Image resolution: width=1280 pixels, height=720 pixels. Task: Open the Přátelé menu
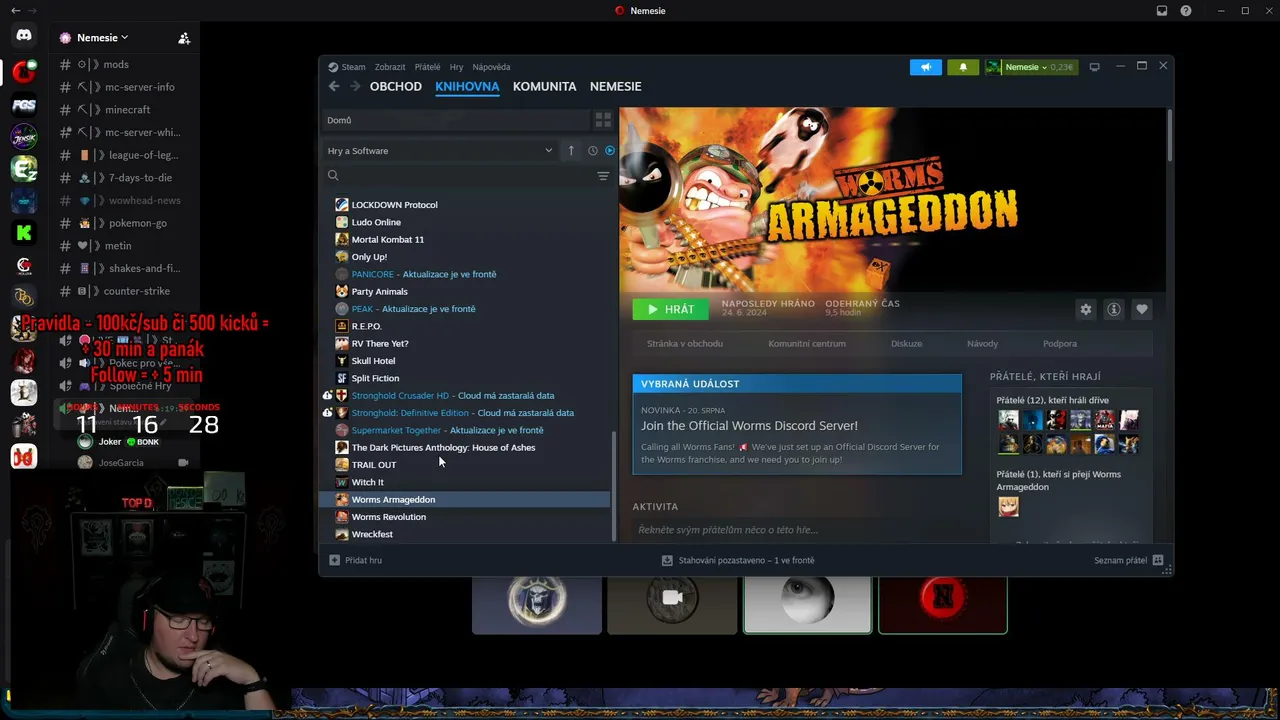(427, 67)
